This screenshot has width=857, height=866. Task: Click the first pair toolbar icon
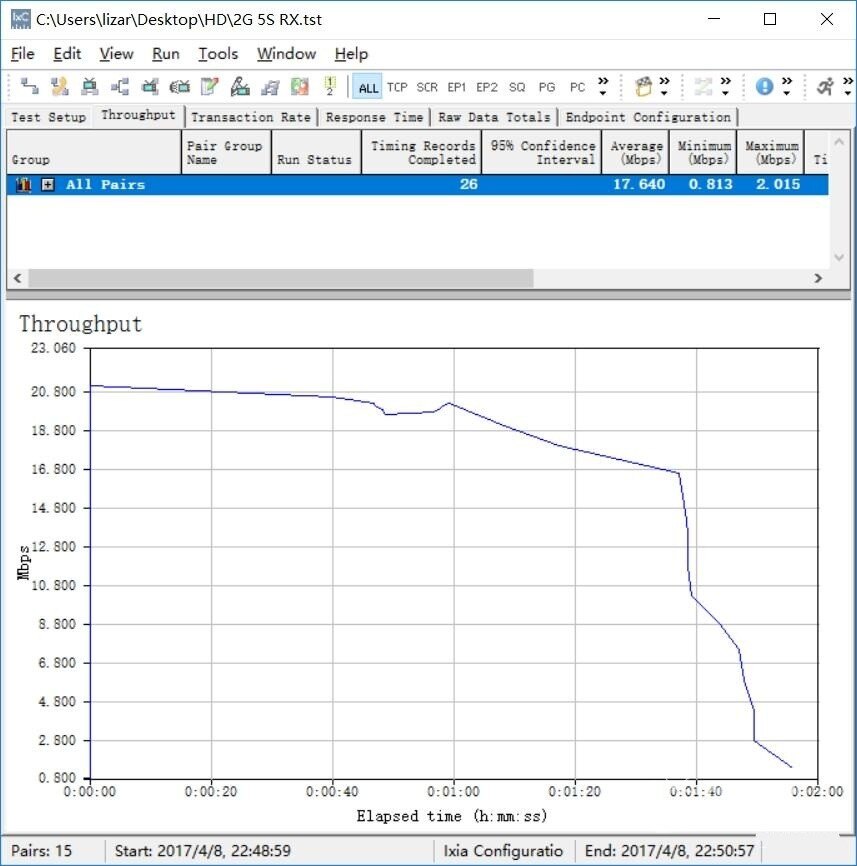click(x=30, y=87)
